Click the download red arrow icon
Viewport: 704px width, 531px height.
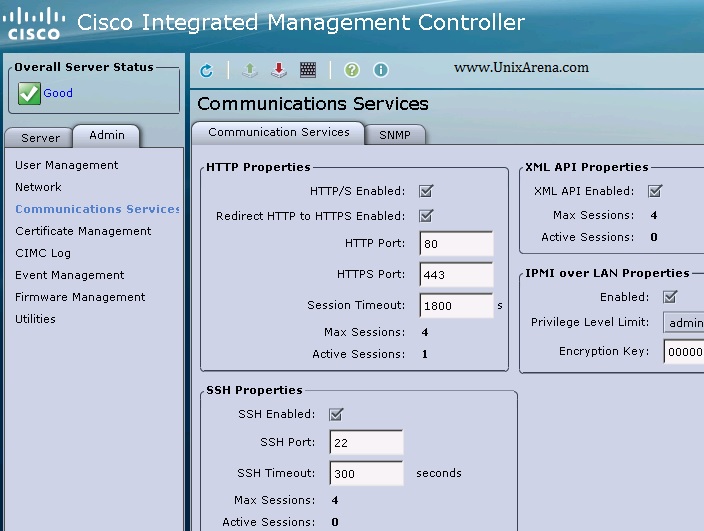pyautogui.click(x=279, y=70)
